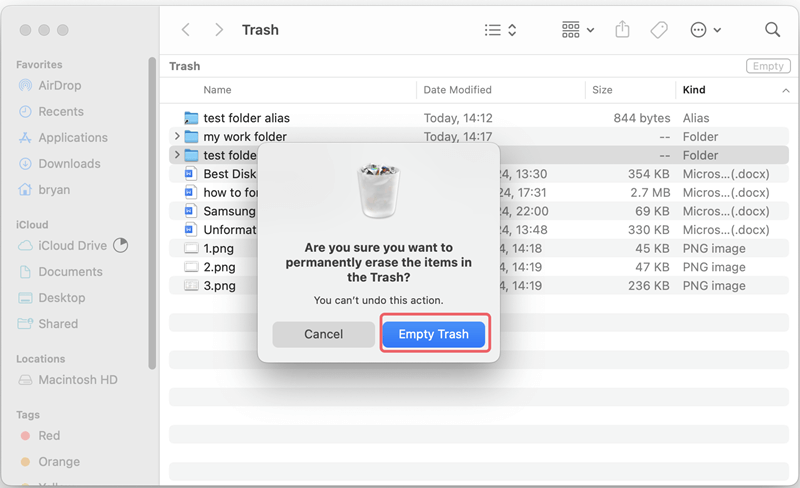Open the list view switcher
800x488 pixels.
tap(500, 30)
